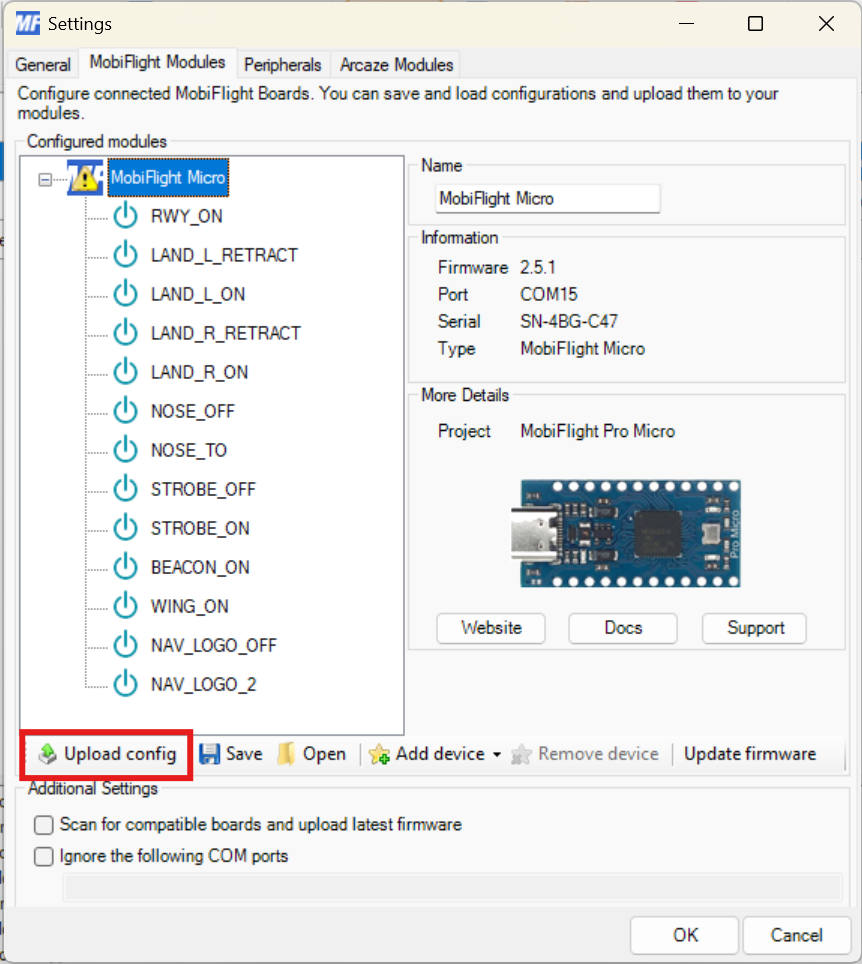Enable scan for compatible boards checkbox
The image size is (862, 964).
point(44,824)
